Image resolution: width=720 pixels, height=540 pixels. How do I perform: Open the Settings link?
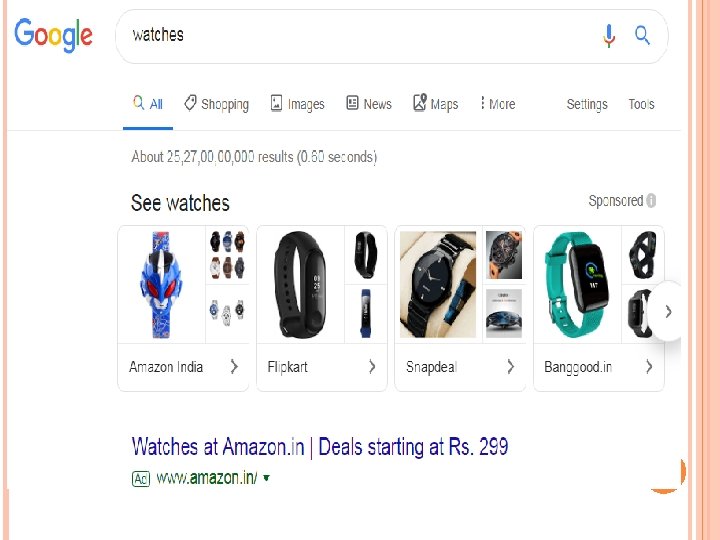(587, 104)
